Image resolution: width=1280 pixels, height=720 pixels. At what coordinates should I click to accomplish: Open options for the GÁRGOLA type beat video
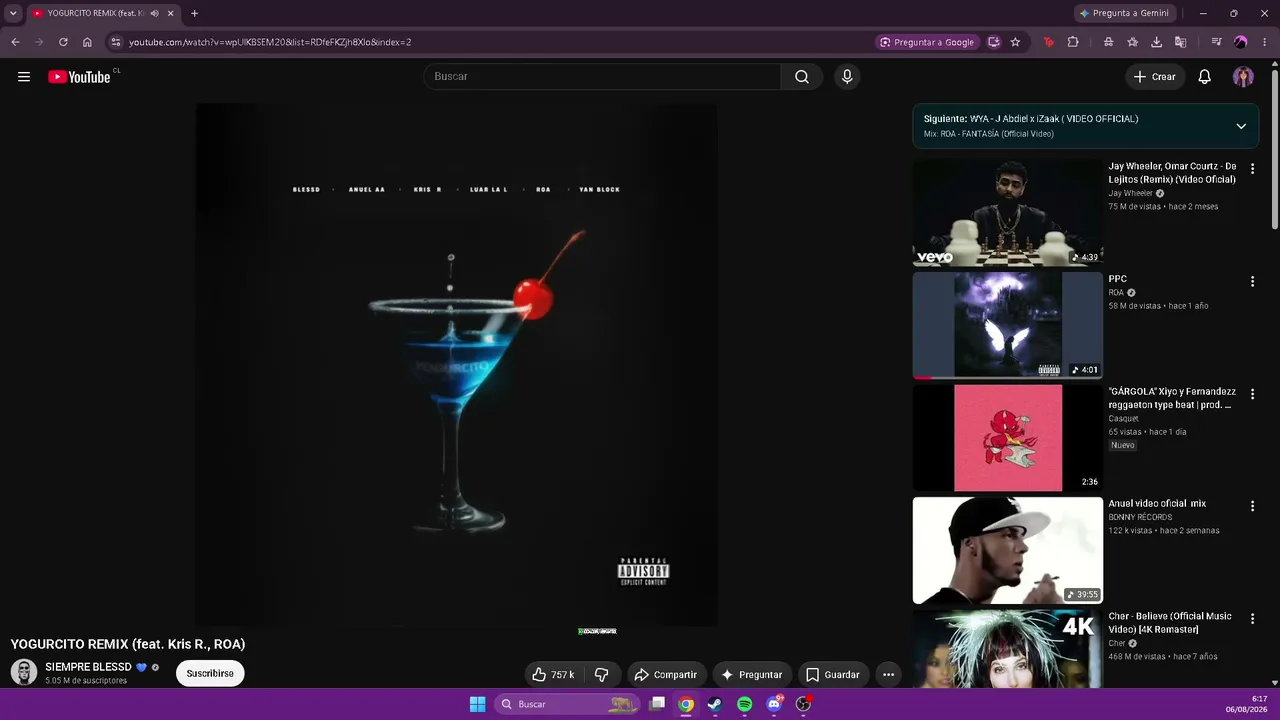[x=1252, y=394]
